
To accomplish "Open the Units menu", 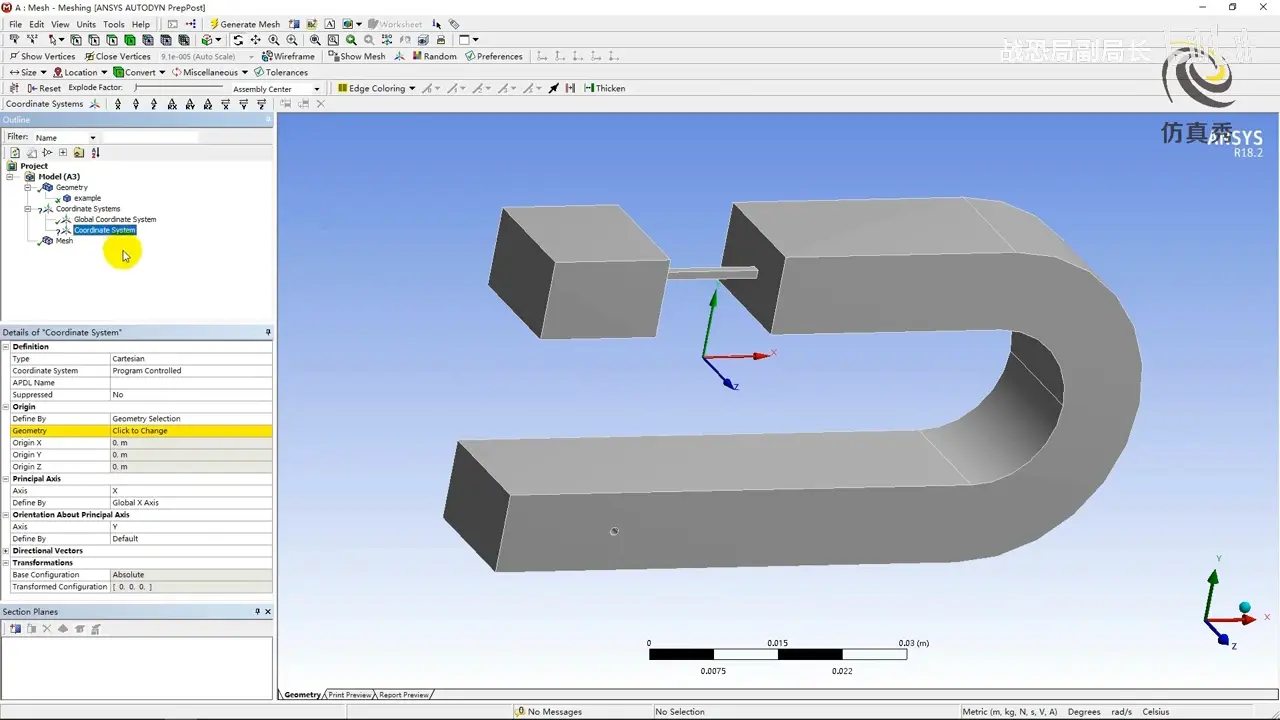I will coord(86,24).
